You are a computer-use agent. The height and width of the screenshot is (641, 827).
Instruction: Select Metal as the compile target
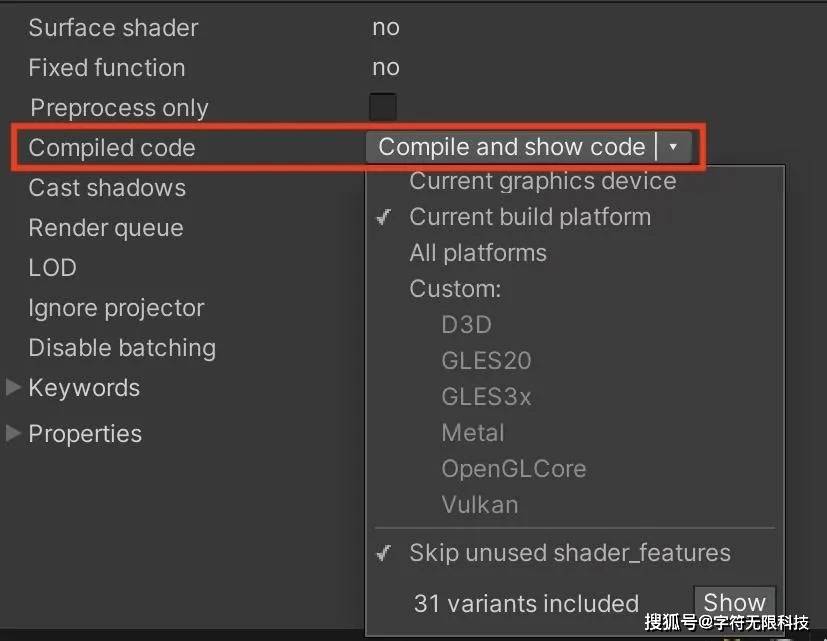[x=472, y=433]
